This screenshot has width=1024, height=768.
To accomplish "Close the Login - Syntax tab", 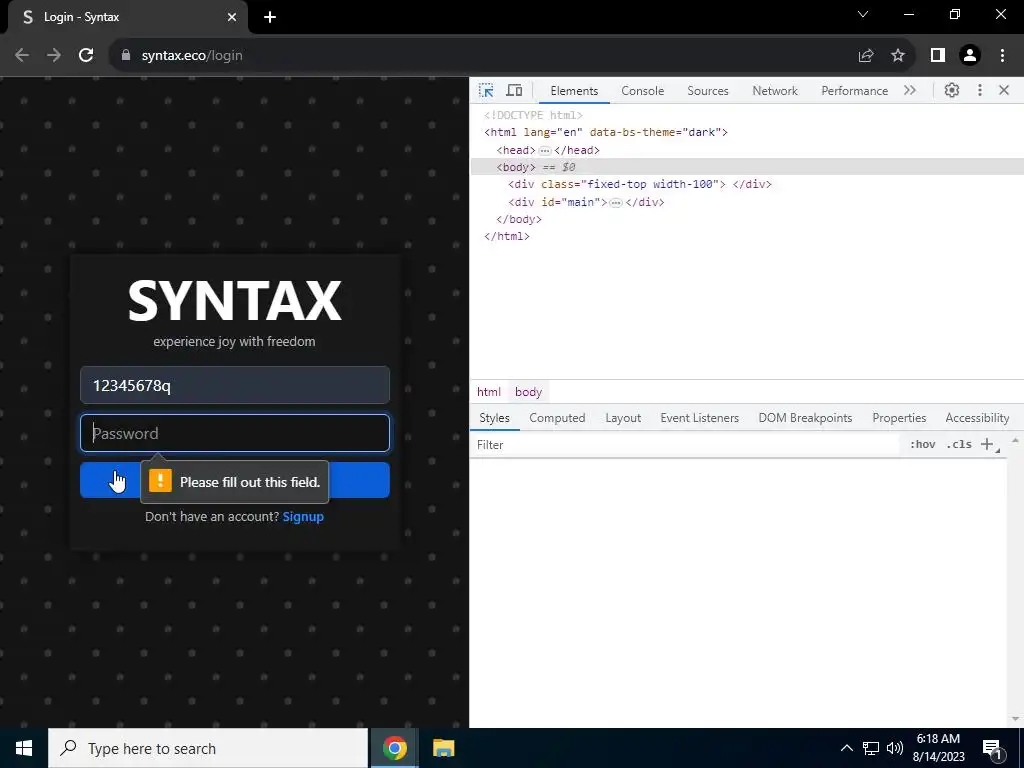I will (232, 17).
